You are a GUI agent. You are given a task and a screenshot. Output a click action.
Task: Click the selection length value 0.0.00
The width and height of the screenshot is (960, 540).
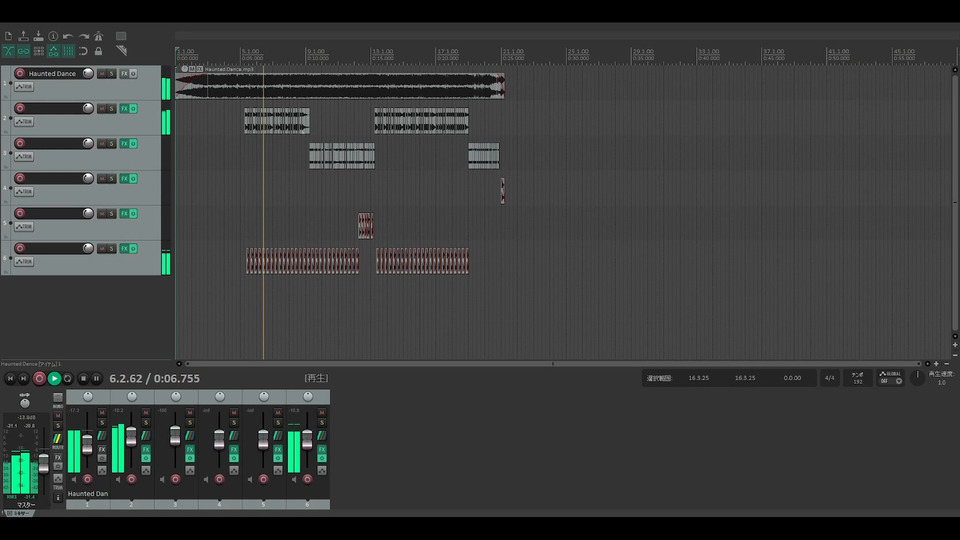tap(792, 378)
